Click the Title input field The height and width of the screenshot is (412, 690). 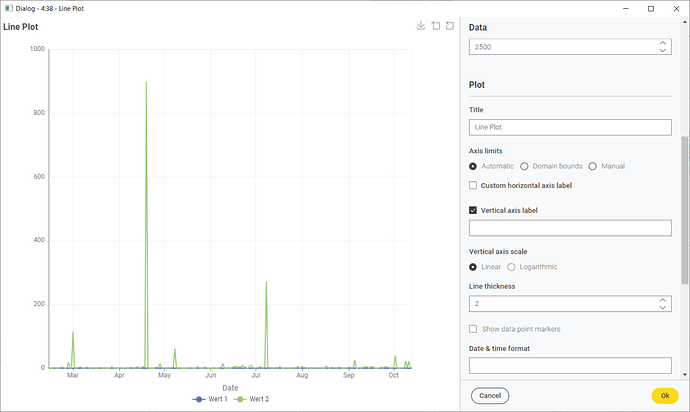tap(569, 128)
